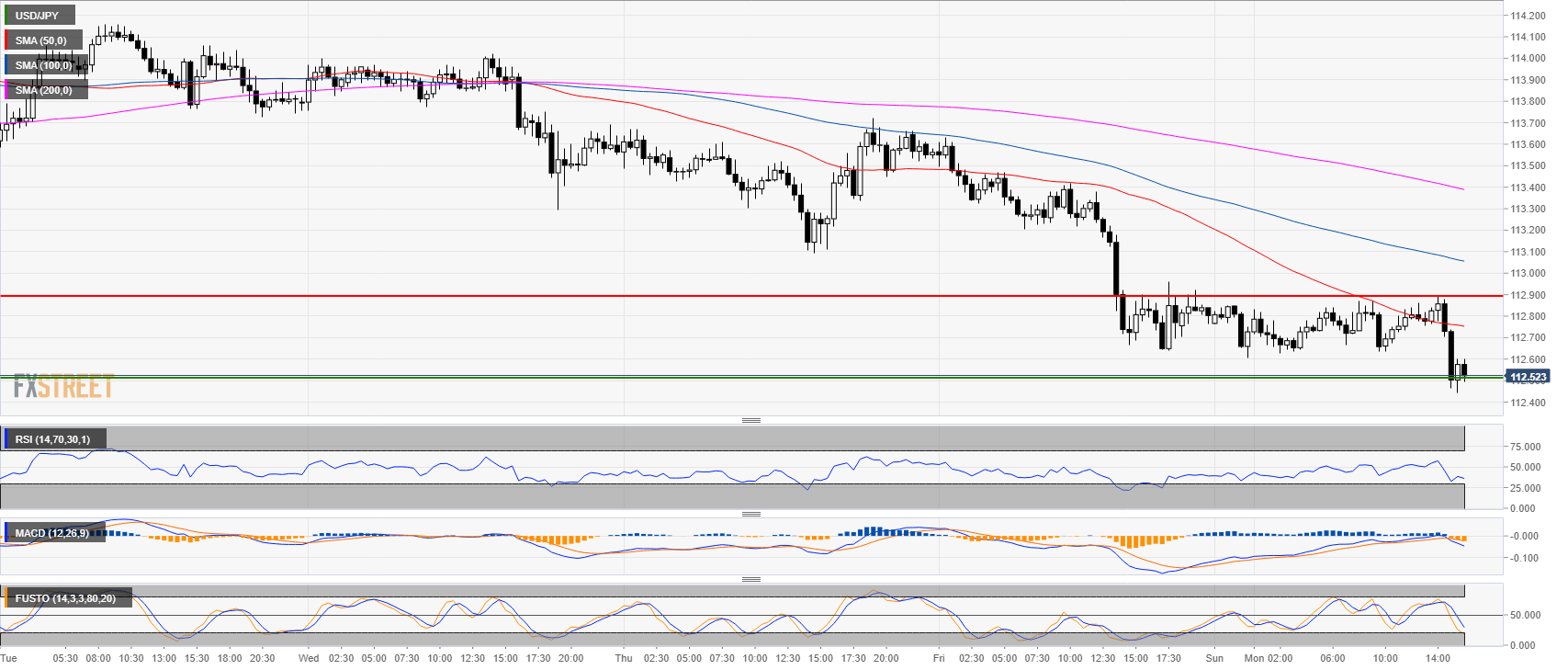Click the USD/JPY symbol legend label
Image resolution: width=1568 pixels, height=670 pixels.
tap(37, 16)
